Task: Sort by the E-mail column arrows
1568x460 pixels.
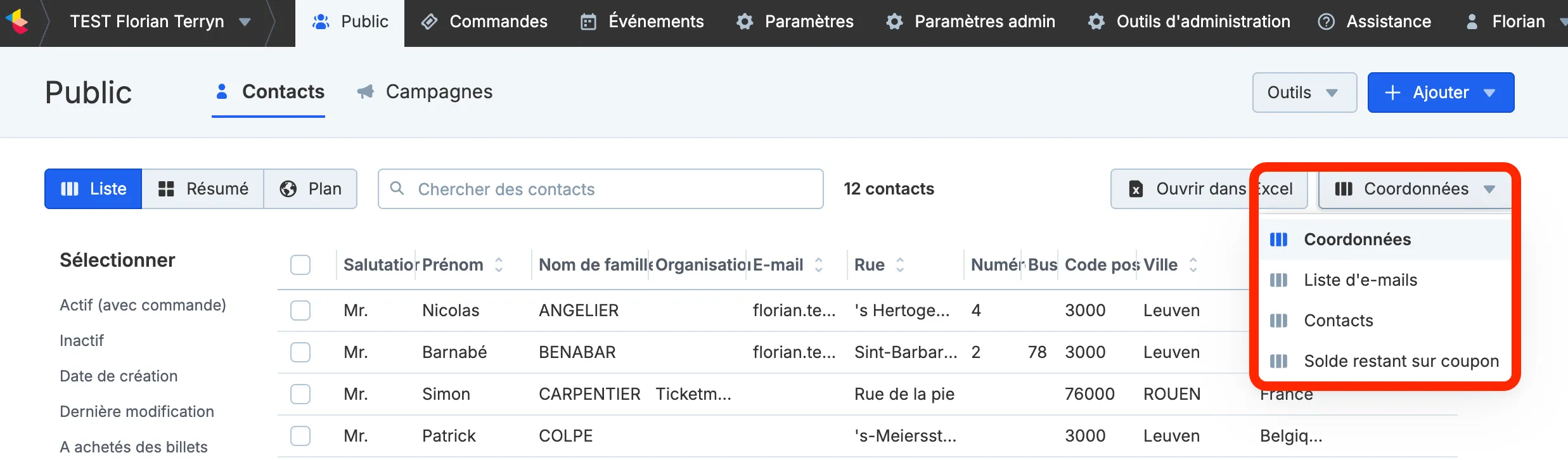Action: coord(818,265)
